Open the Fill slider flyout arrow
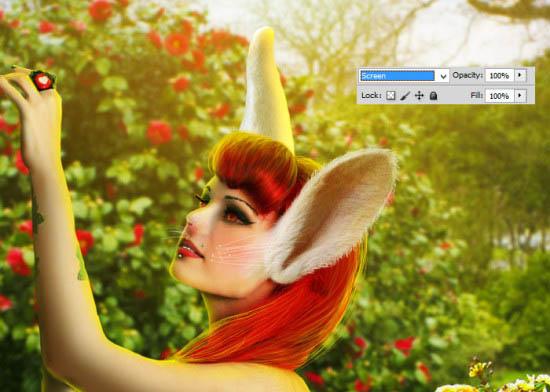This screenshot has height=392, width=550. 520,96
